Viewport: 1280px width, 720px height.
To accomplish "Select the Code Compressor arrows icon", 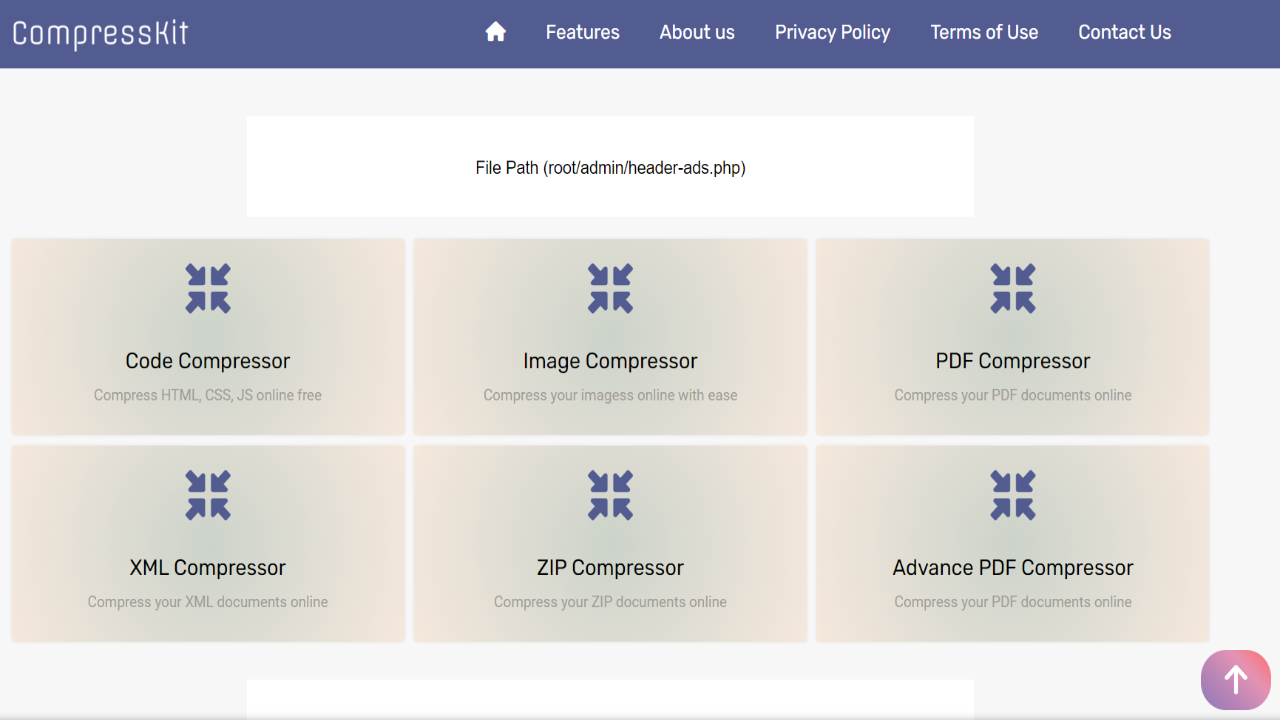I will pos(207,288).
